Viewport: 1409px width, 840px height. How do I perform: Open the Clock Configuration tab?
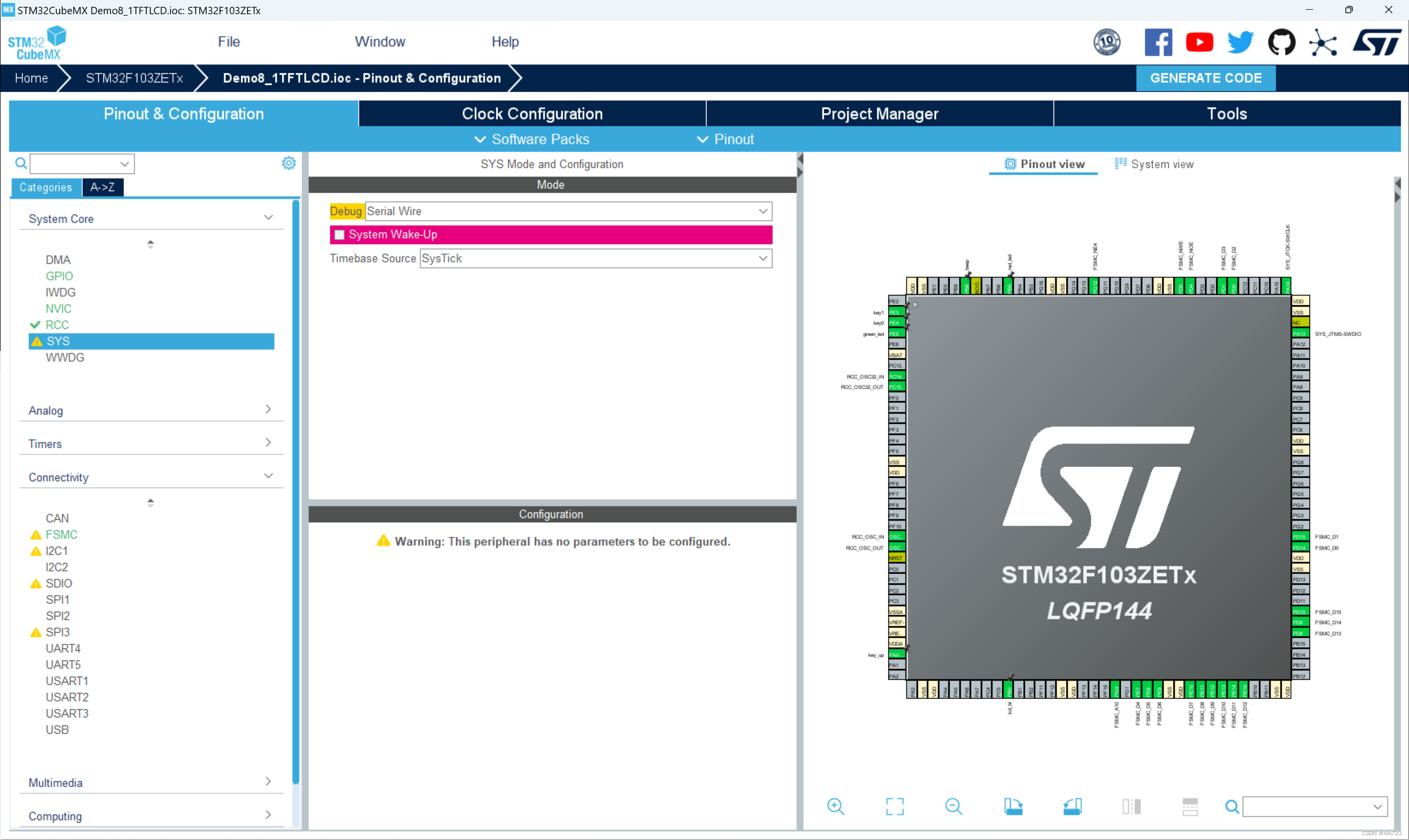pyautogui.click(x=532, y=114)
